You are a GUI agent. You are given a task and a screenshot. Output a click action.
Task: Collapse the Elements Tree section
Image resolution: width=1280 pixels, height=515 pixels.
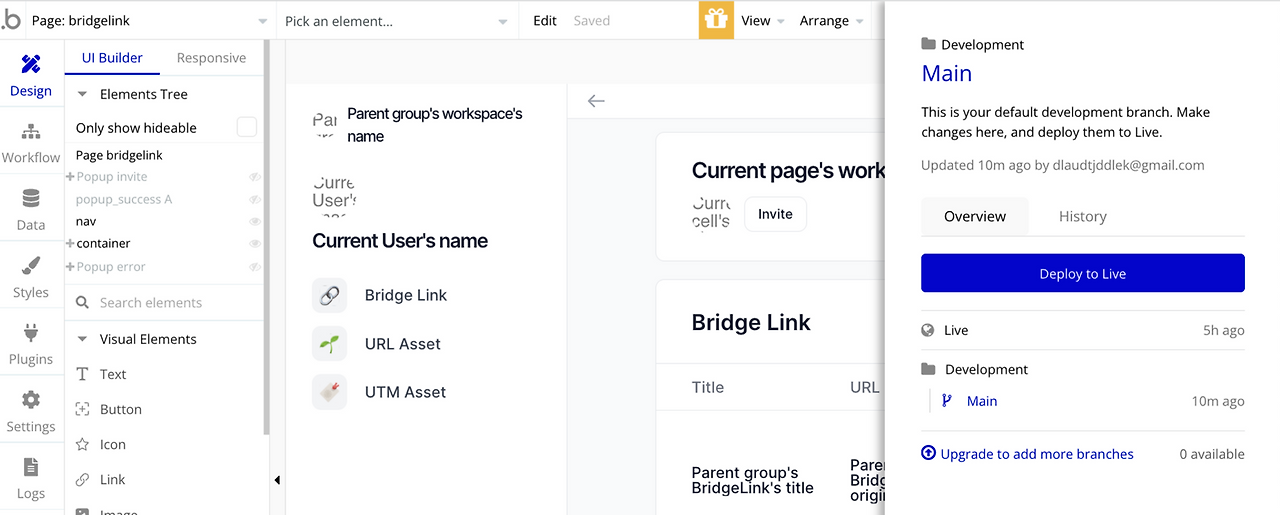click(x=82, y=94)
